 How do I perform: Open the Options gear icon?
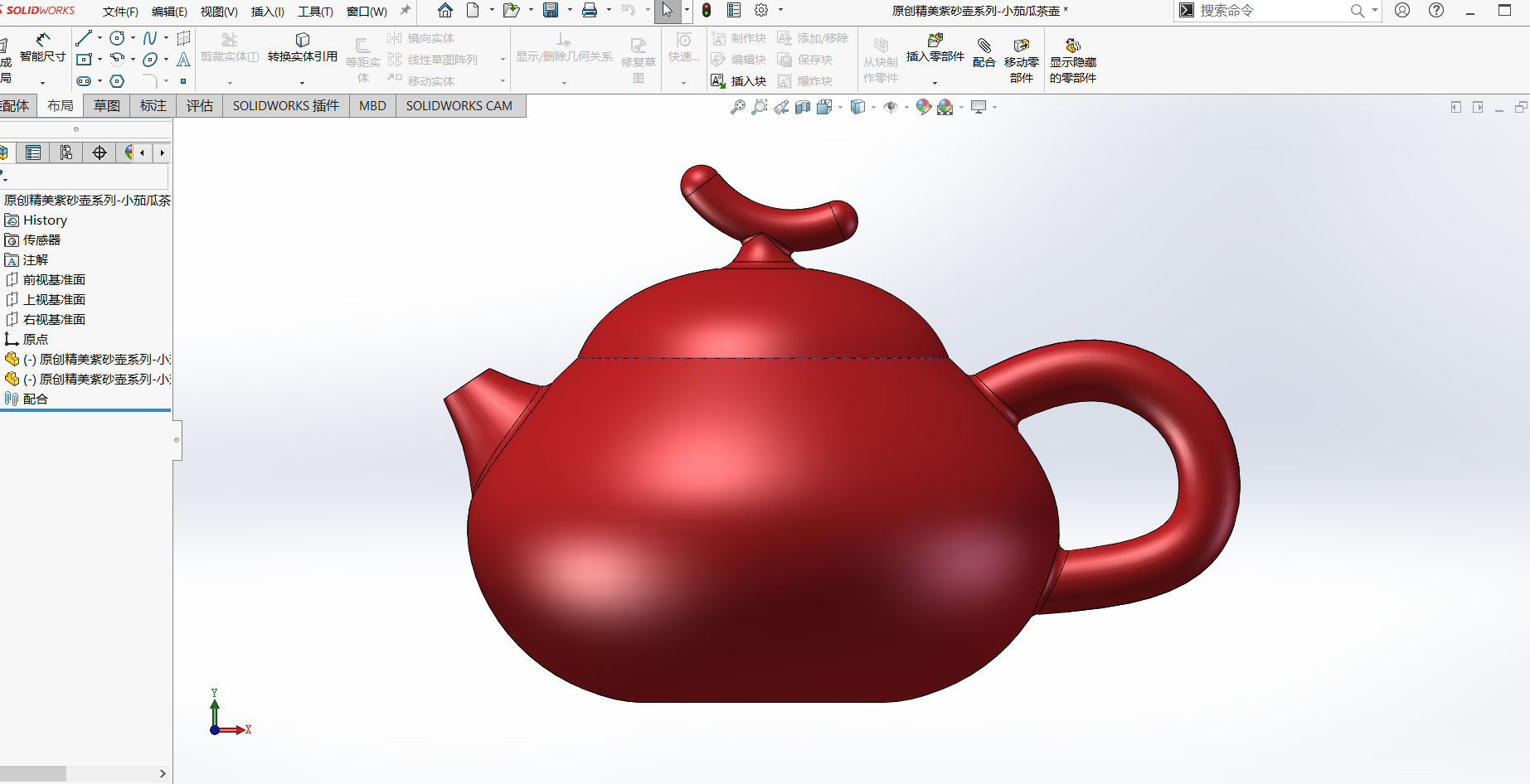(761, 10)
